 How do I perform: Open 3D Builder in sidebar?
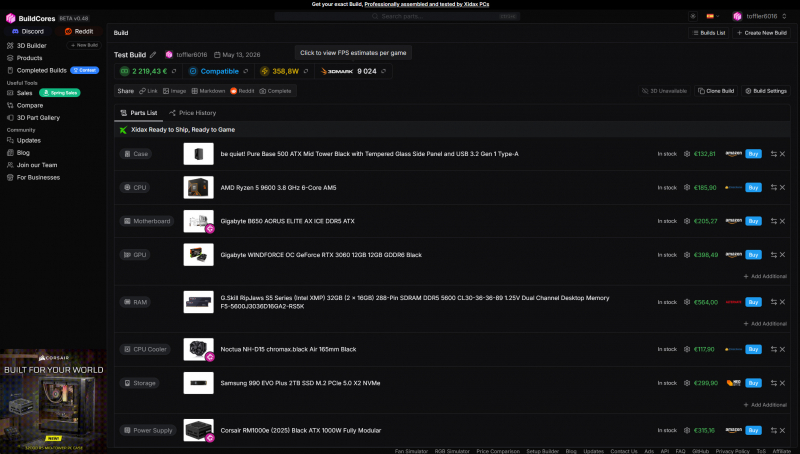click(32, 45)
